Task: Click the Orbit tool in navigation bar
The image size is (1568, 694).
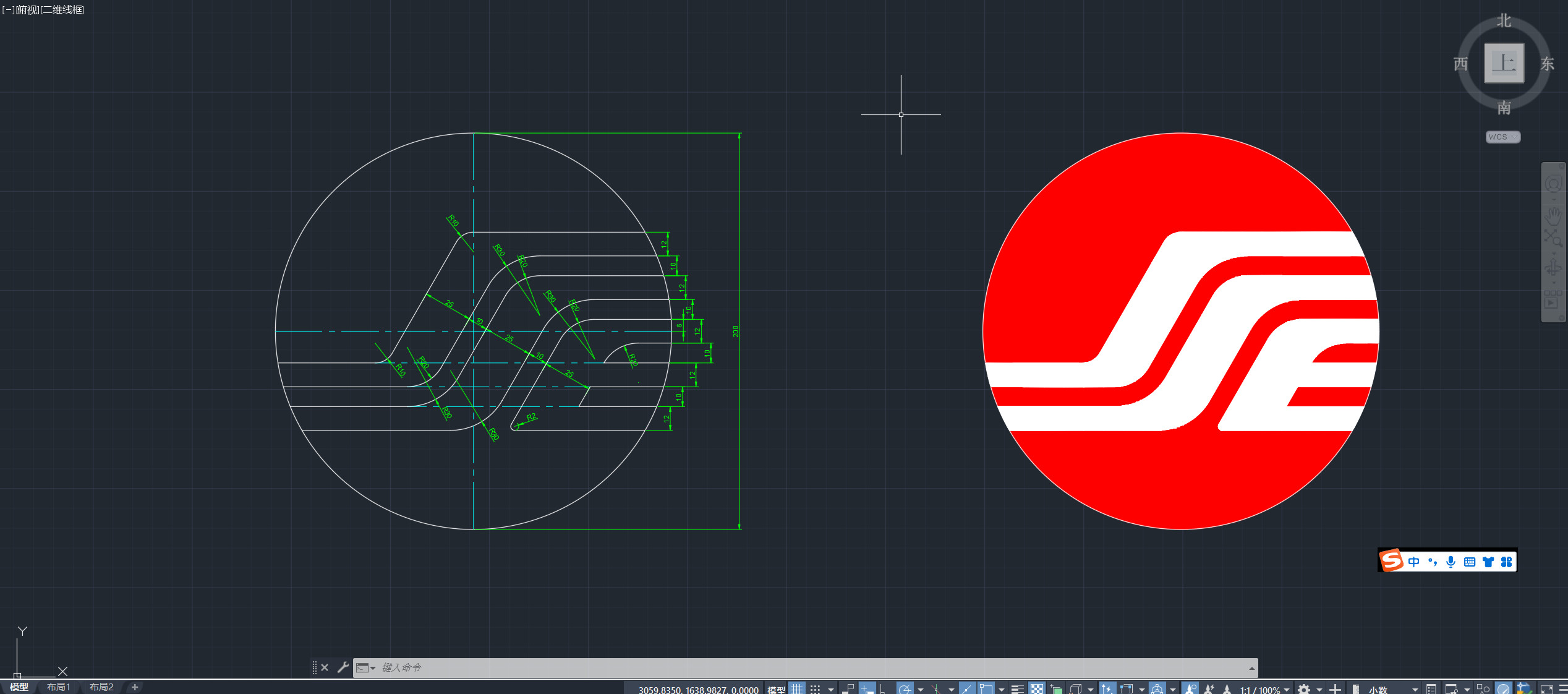Action: click(1553, 268)
